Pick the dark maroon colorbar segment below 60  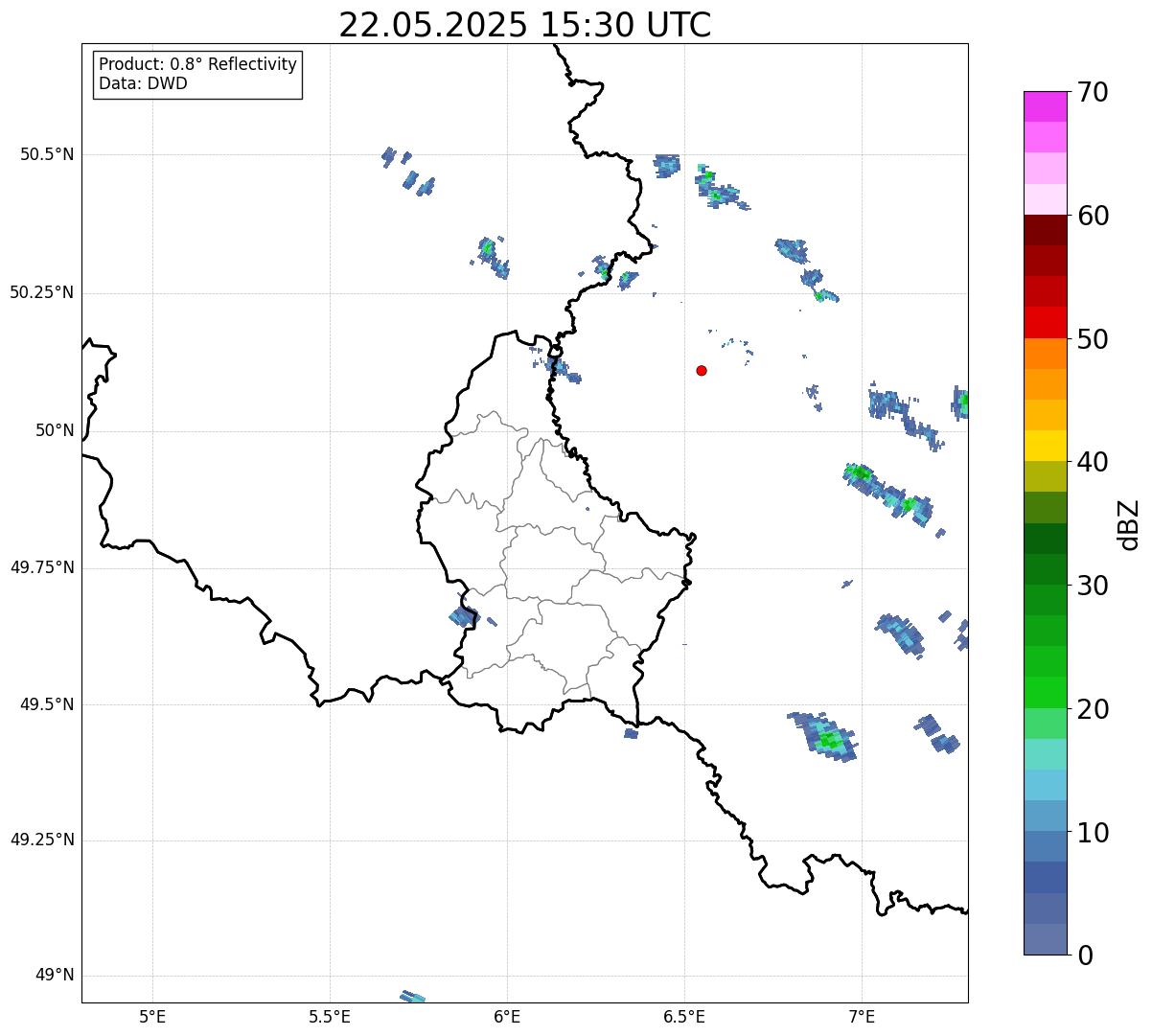click(x=1045, y=230)
